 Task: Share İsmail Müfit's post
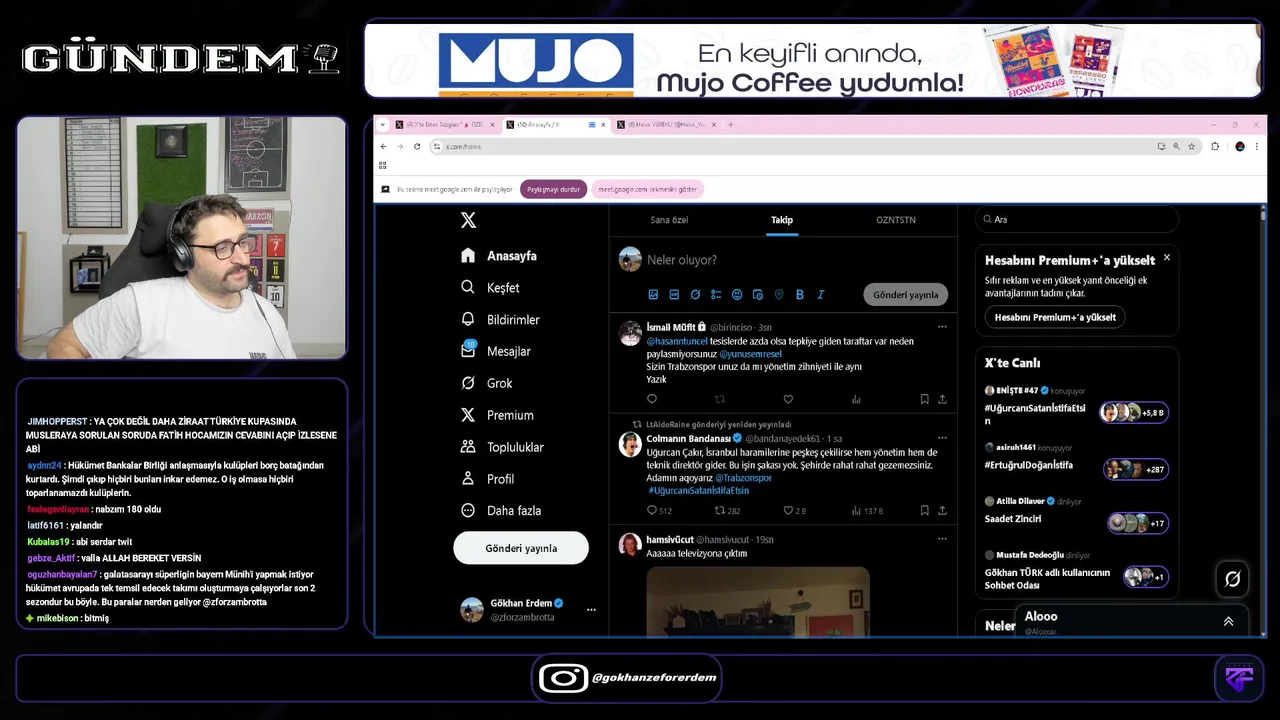click(942, 399)
